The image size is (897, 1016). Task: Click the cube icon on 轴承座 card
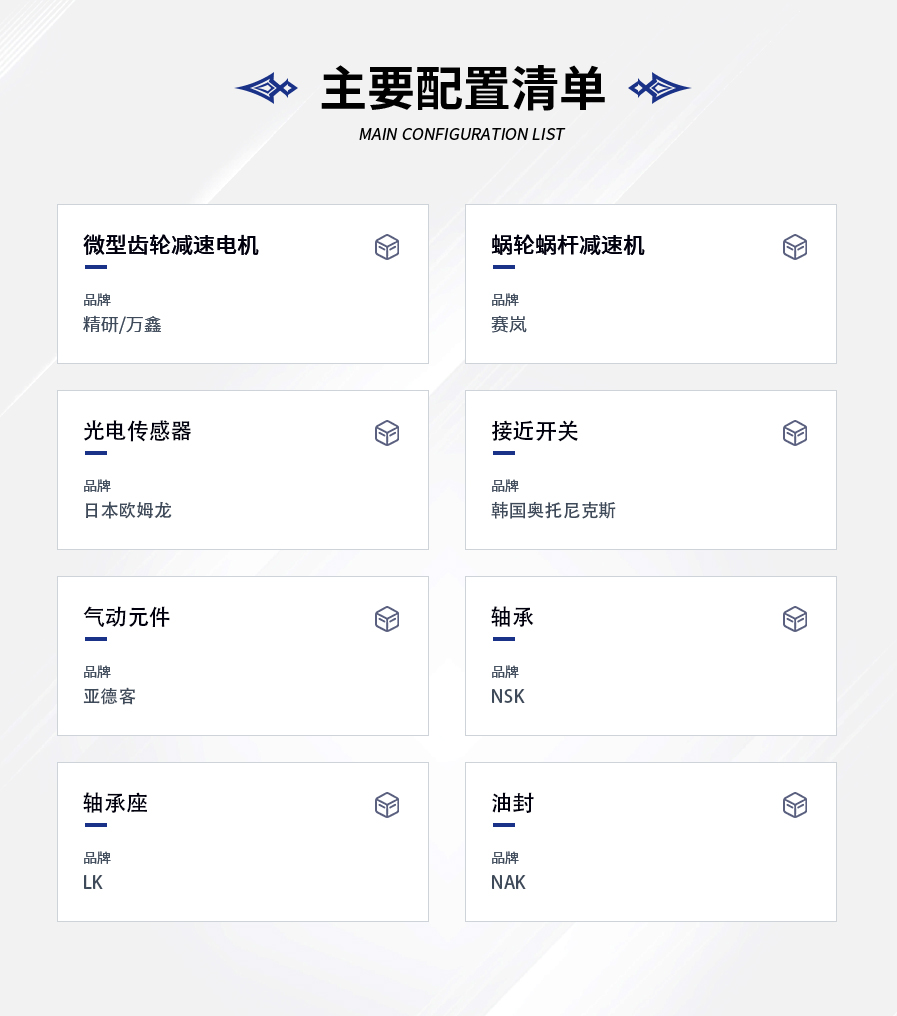[x=387, y=805]
